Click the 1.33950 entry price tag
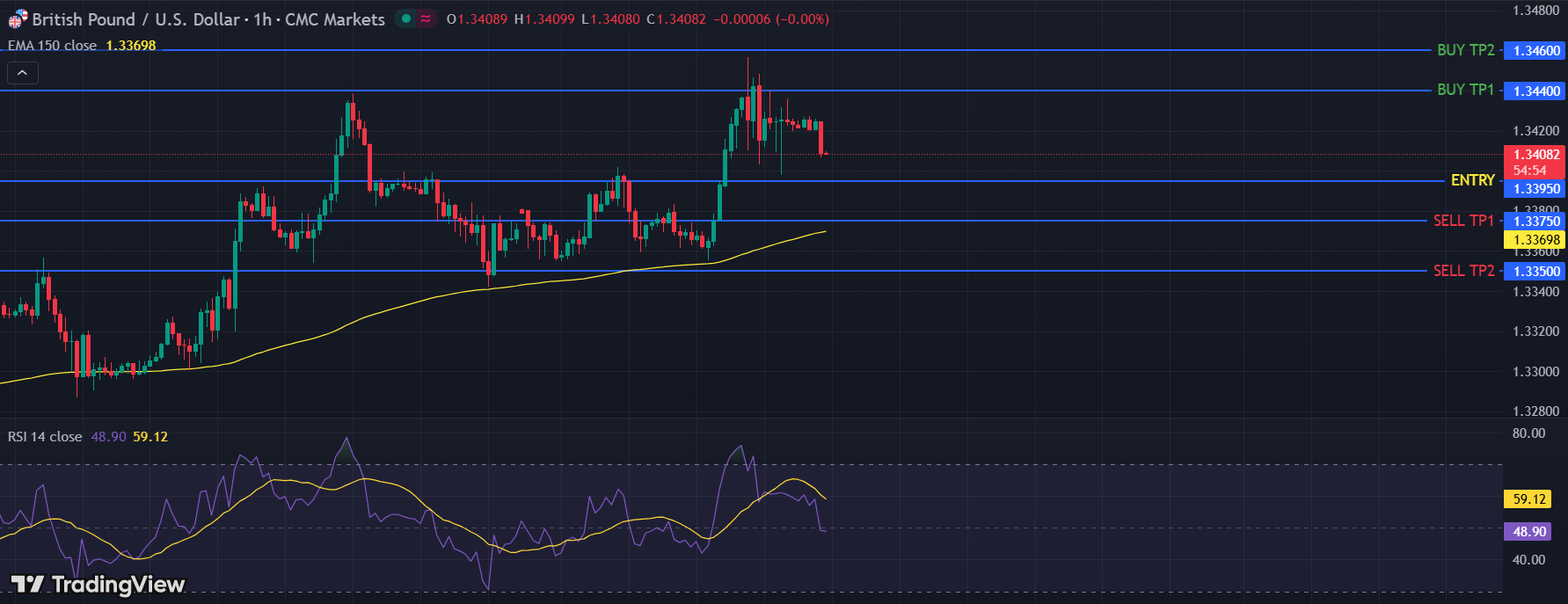The width and height of the screenshot is (1568, 604). (1535, 189)
